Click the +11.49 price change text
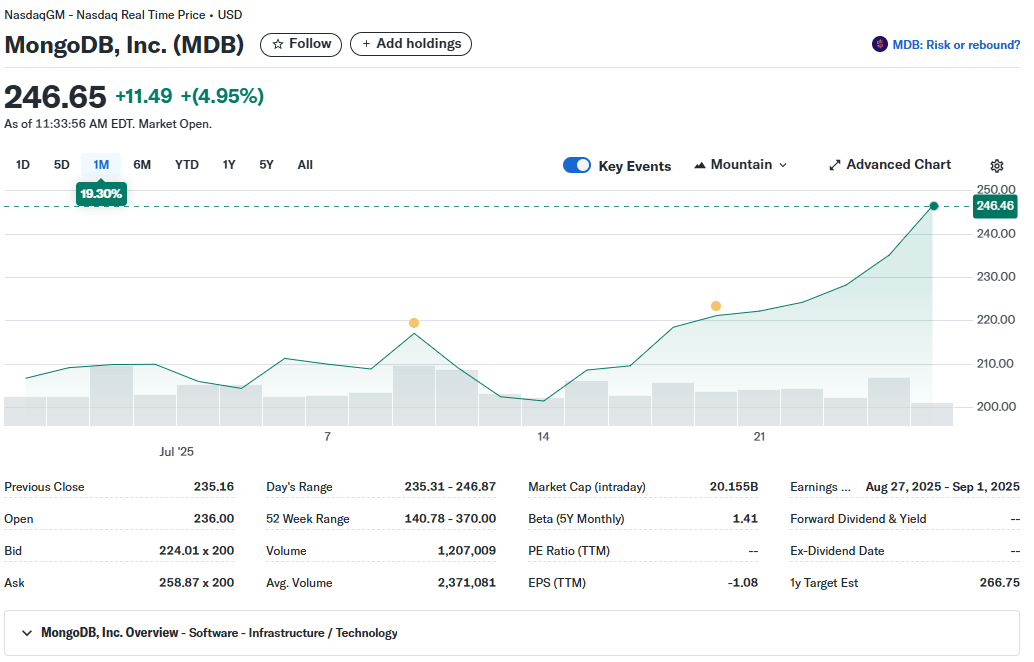 pos(144,96)
